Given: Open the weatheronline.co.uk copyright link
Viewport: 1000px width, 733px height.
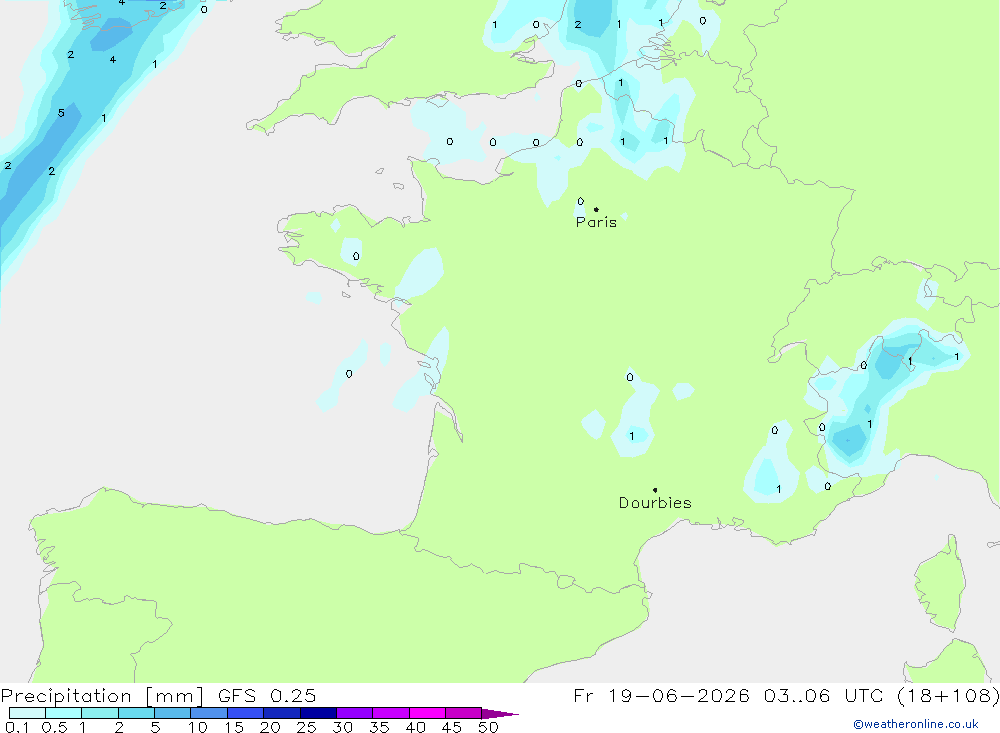Looking at the screenshot, I should [x=916, y=724].
